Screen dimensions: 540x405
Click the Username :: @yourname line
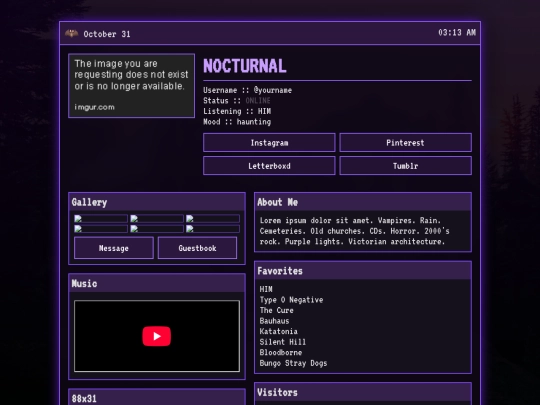click(247, 90)
